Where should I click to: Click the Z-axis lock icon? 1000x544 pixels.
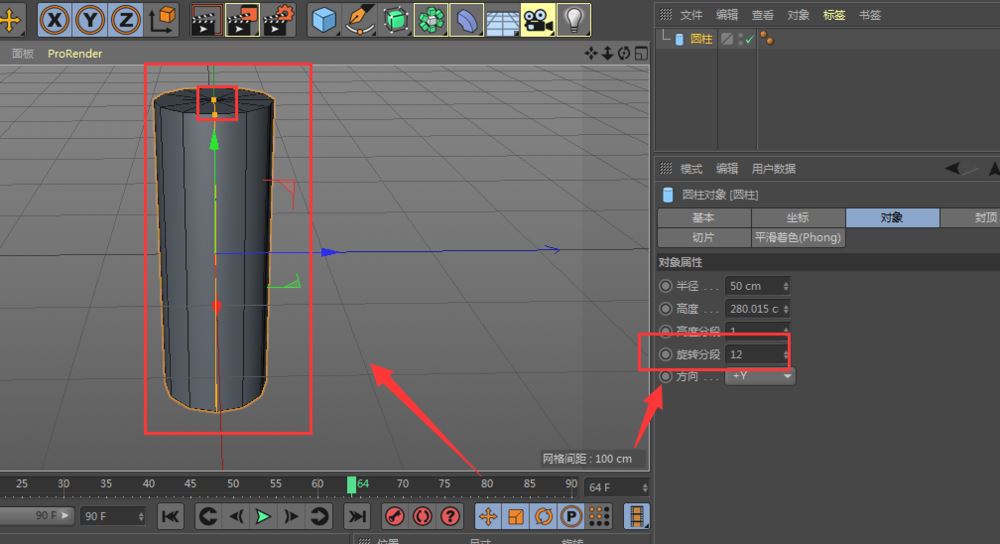125,18
